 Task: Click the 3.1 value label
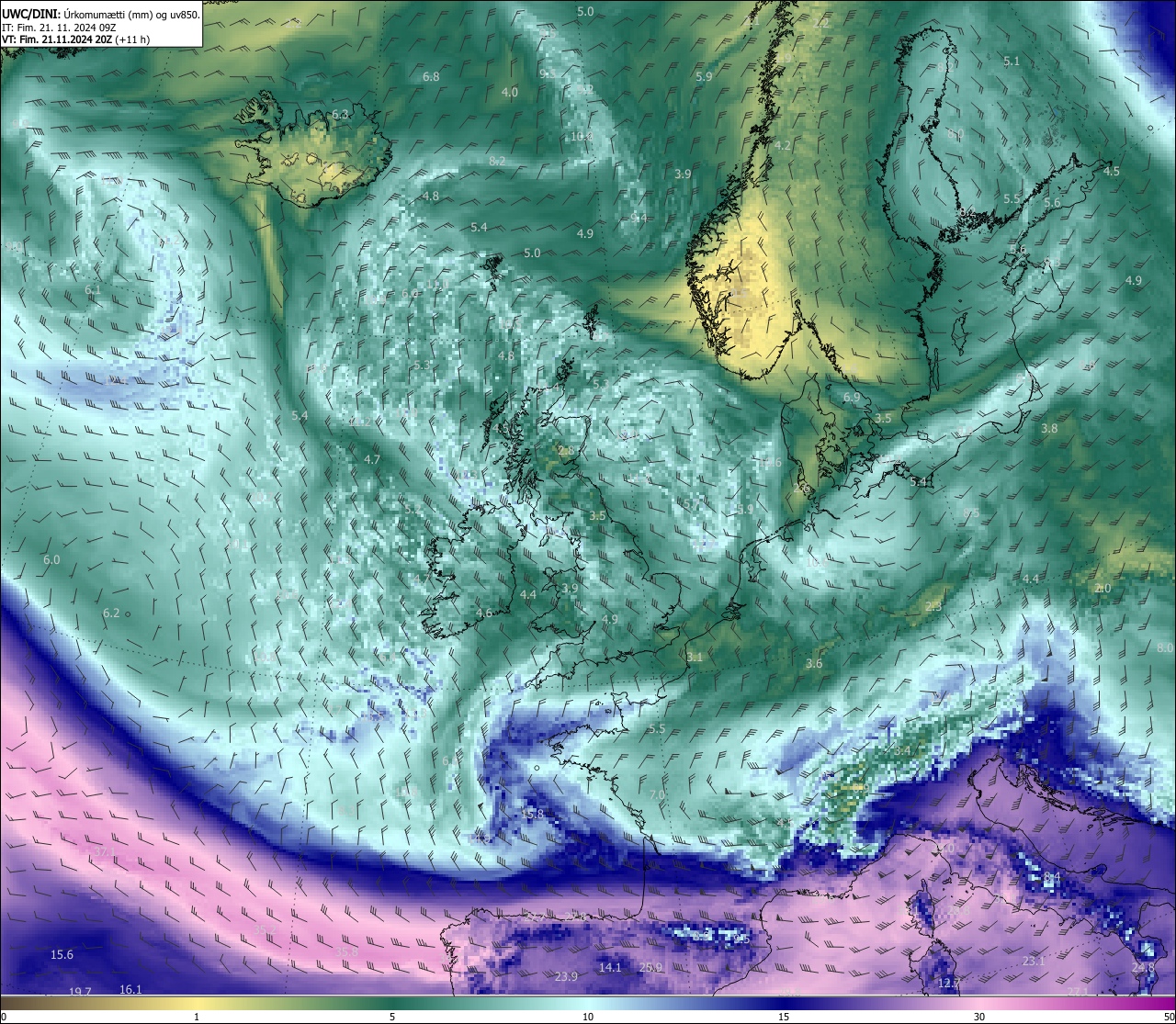[x=695, y=657]
